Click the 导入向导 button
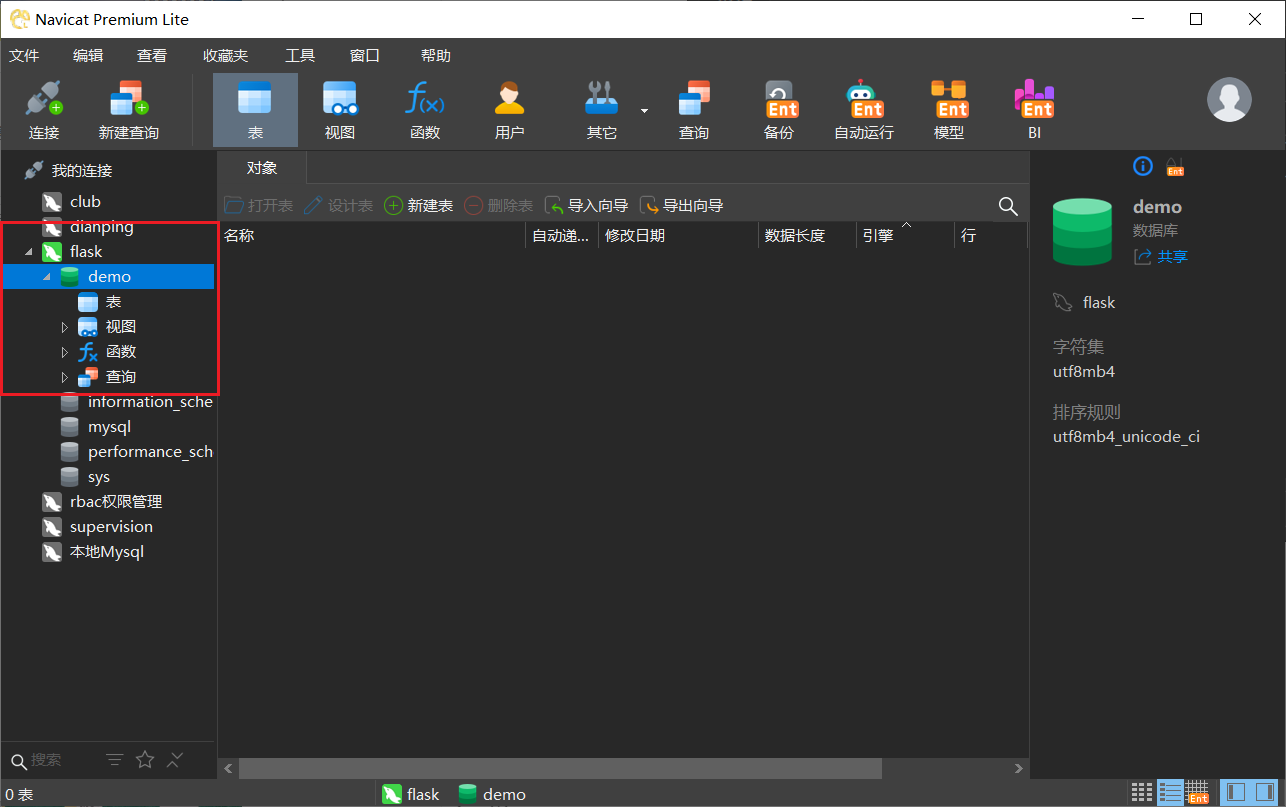 (x=586, y=206)
